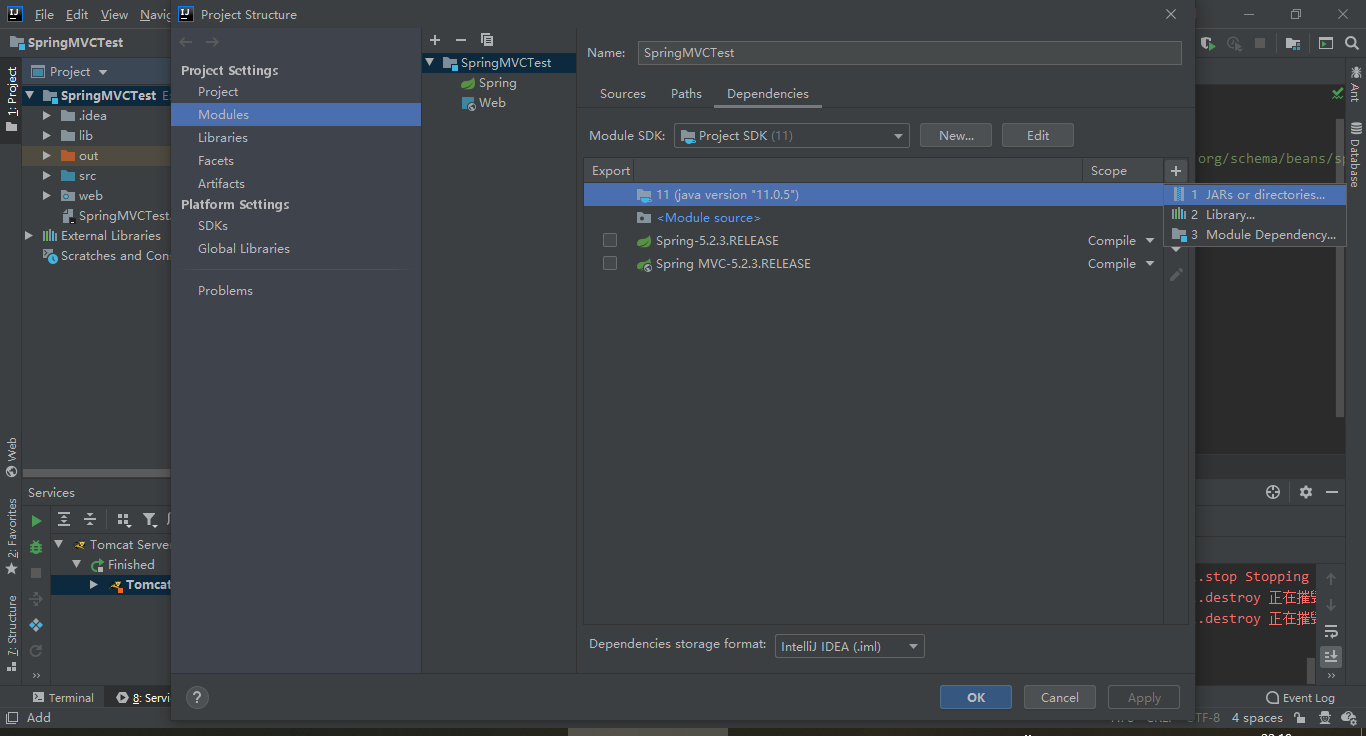Image resolution: width=1366 pixels, height=736 pixels.
Task: Click the scroll-to-end icon in console
Action: 1330,657
